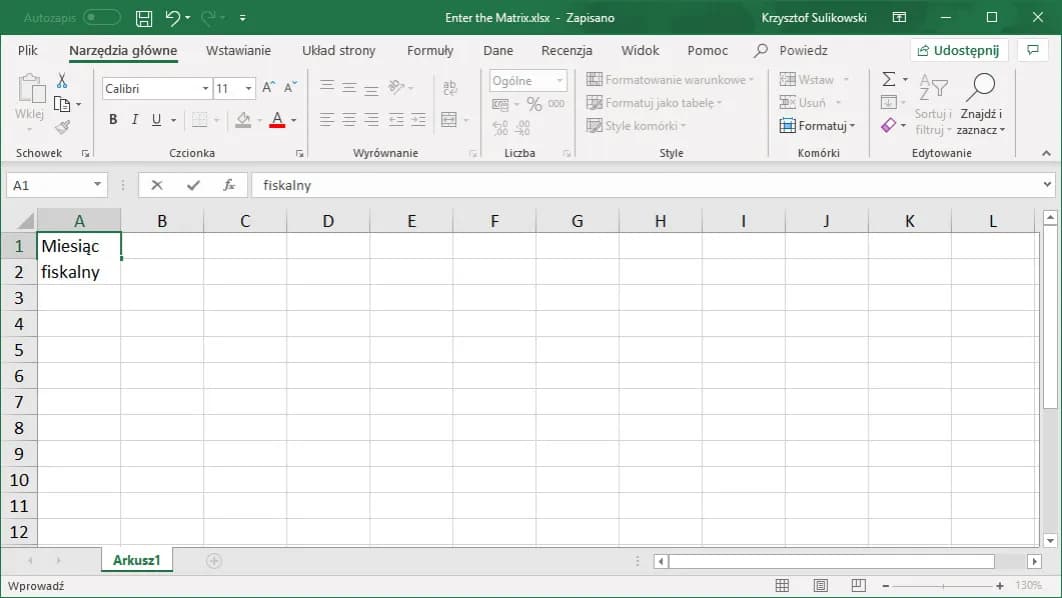Toggle the Autozapis switch
The height and width of the screenshot is (598, 1062).
[x=101, y=18]
